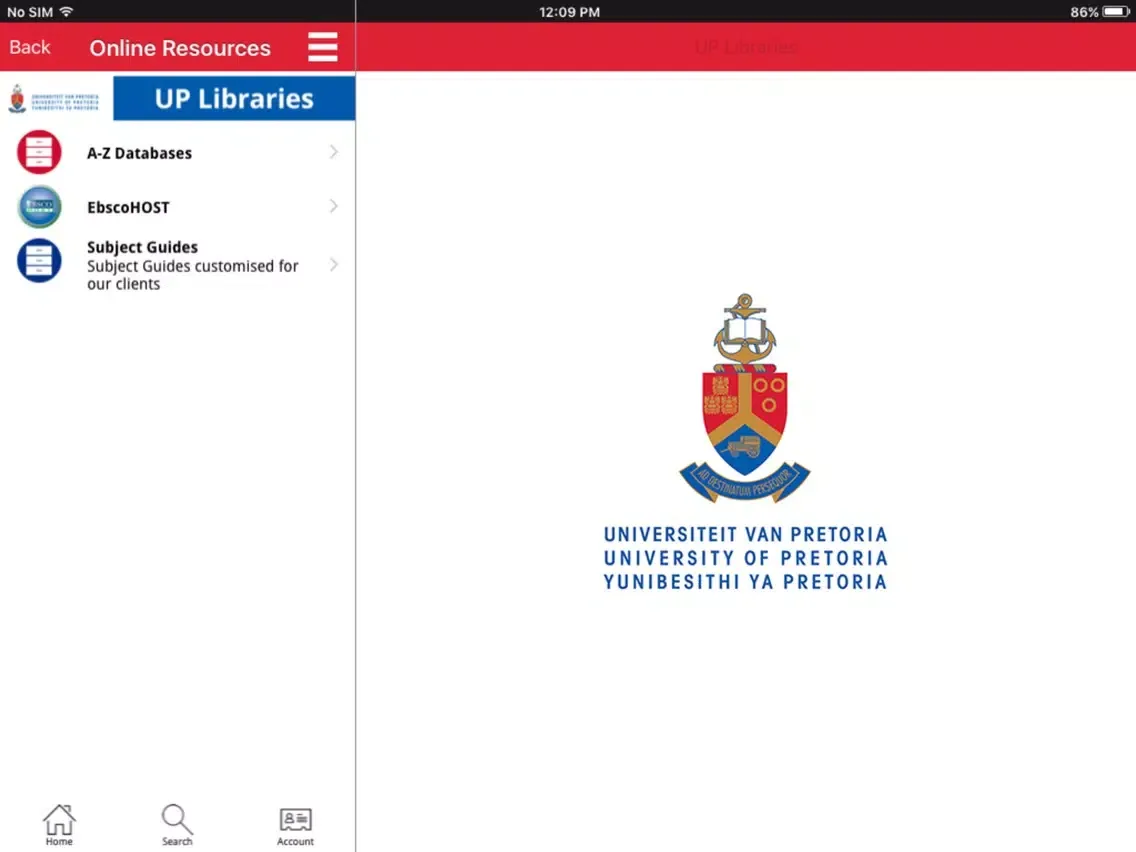Open Subject Guides row chevron
This screenshot has height=852, width=1136.
[x=333, y=264]
